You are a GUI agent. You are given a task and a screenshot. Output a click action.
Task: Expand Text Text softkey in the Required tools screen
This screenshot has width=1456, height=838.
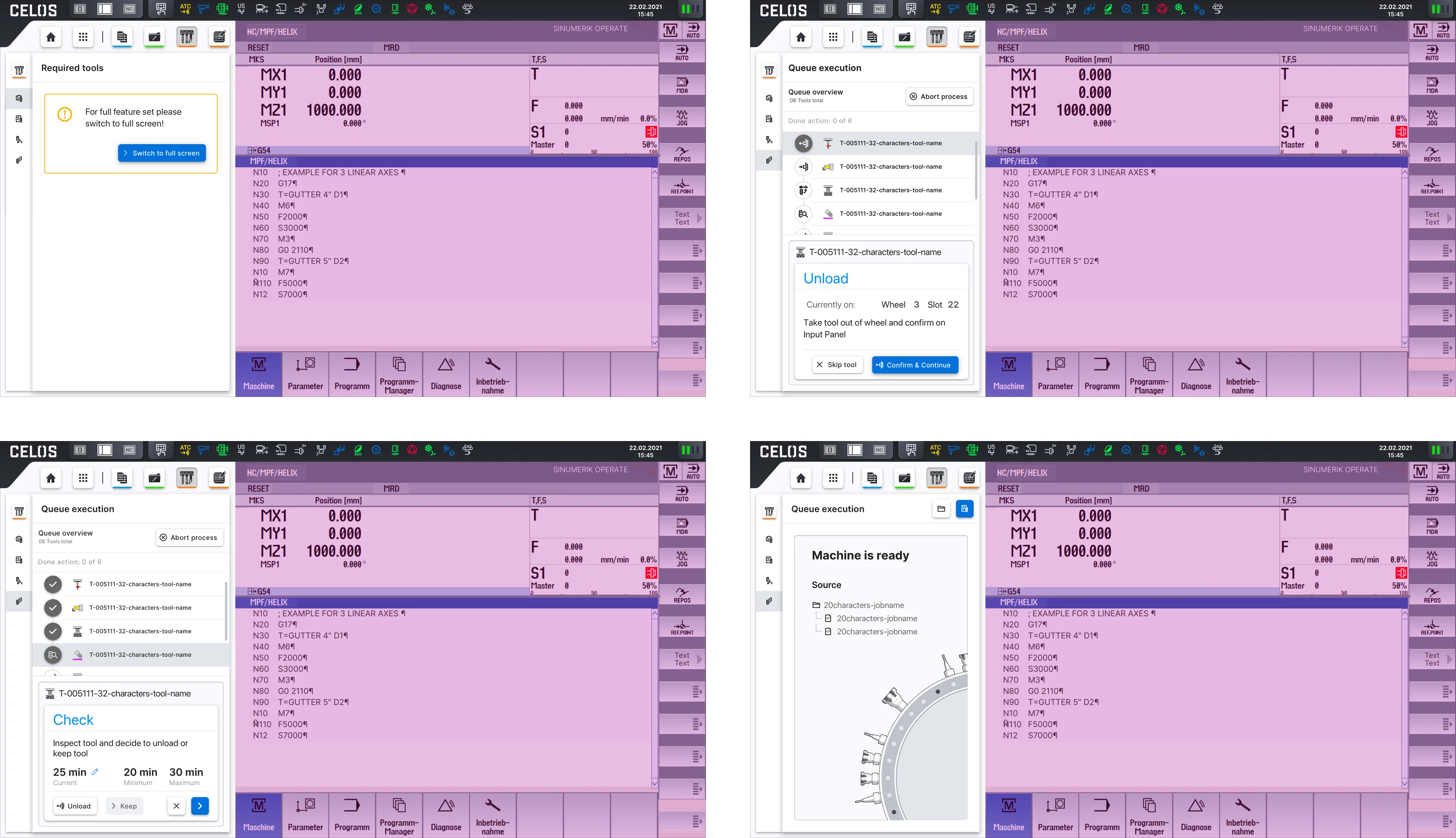pyautogui.click(x=682, y=218)
